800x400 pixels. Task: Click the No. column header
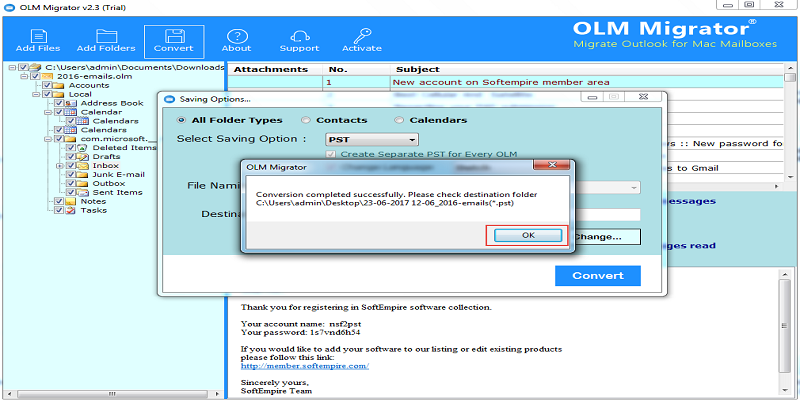click(357, 69)
